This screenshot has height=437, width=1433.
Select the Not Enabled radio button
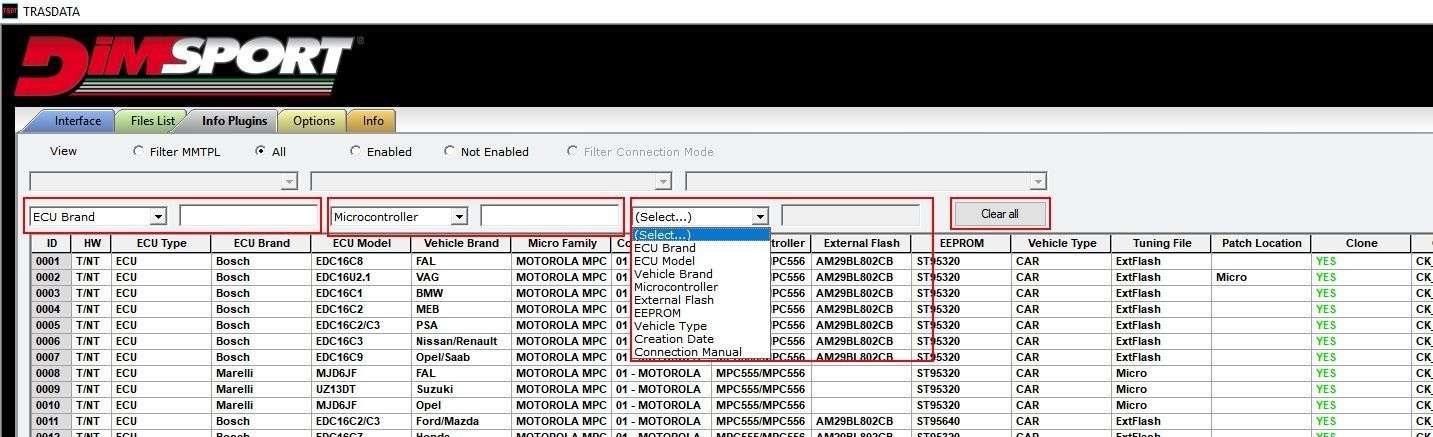pos(449,152)
